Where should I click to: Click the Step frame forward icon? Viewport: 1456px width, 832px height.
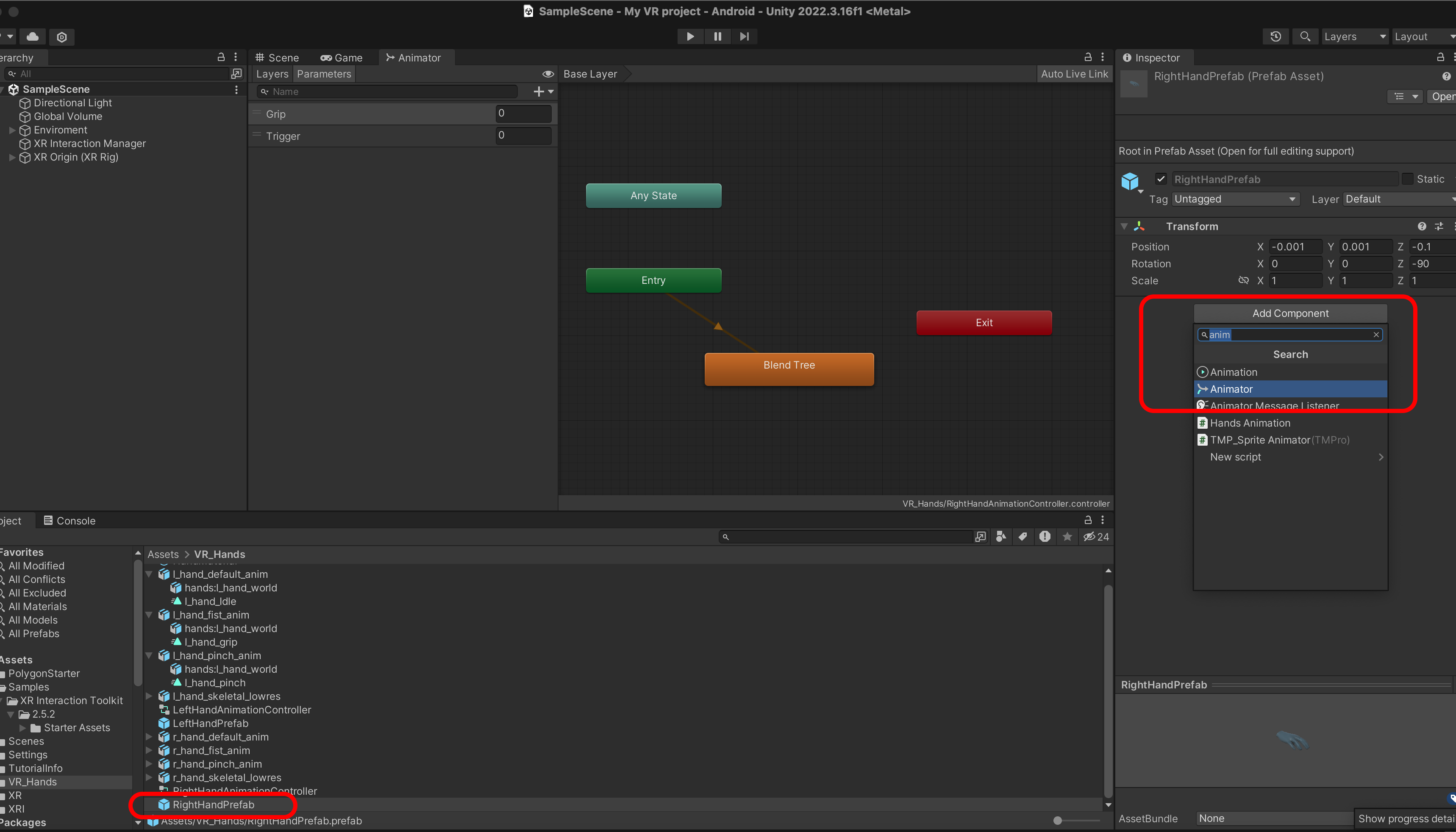744,36
